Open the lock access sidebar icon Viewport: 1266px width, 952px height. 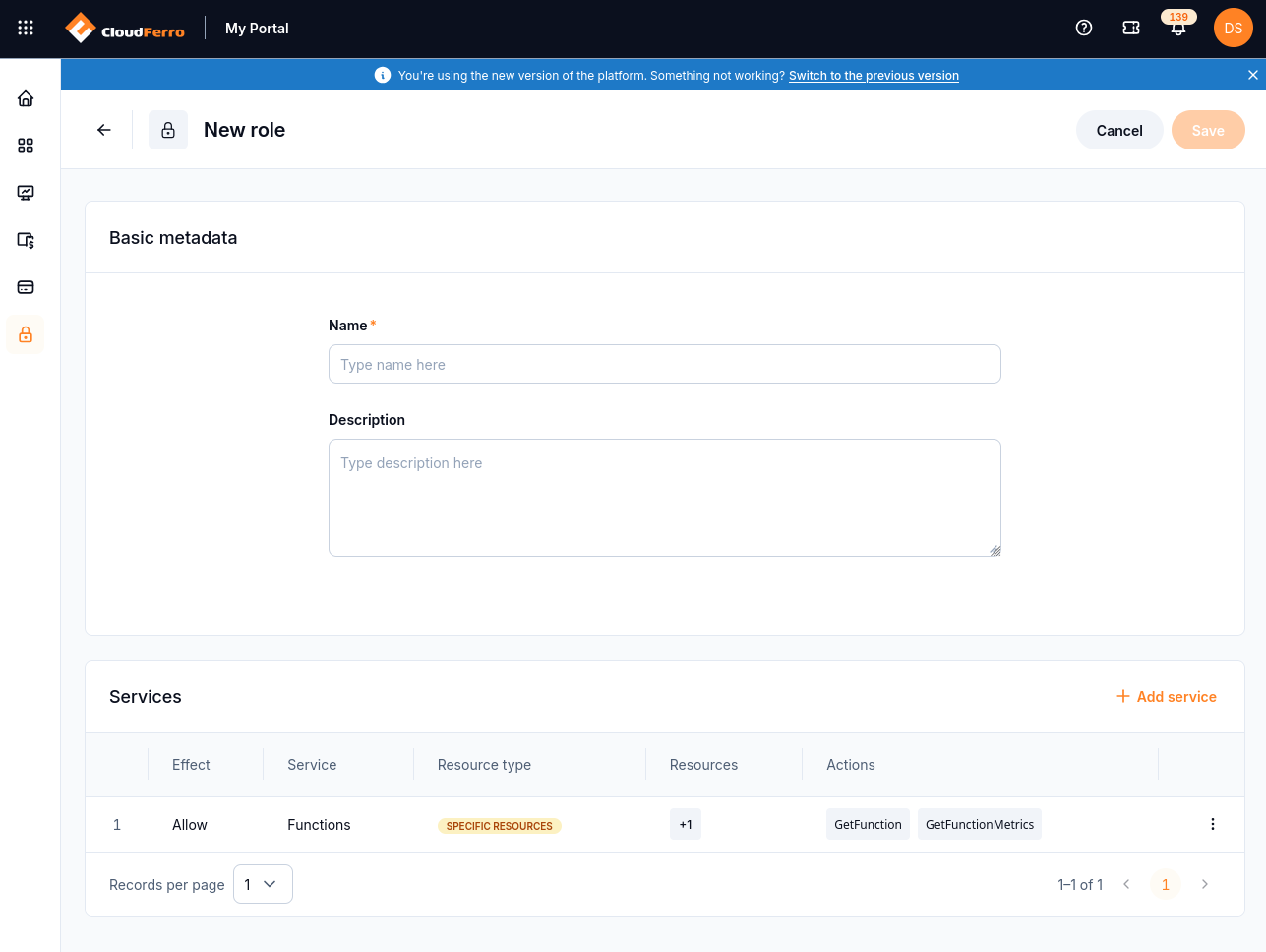26,334
